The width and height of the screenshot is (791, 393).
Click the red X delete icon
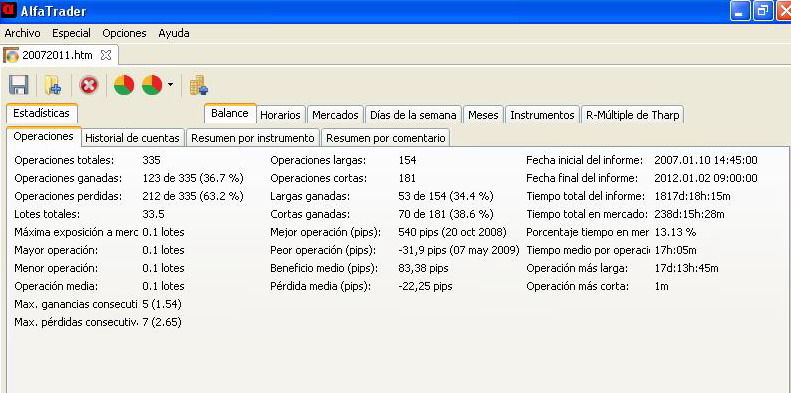(x=89, y=85)
